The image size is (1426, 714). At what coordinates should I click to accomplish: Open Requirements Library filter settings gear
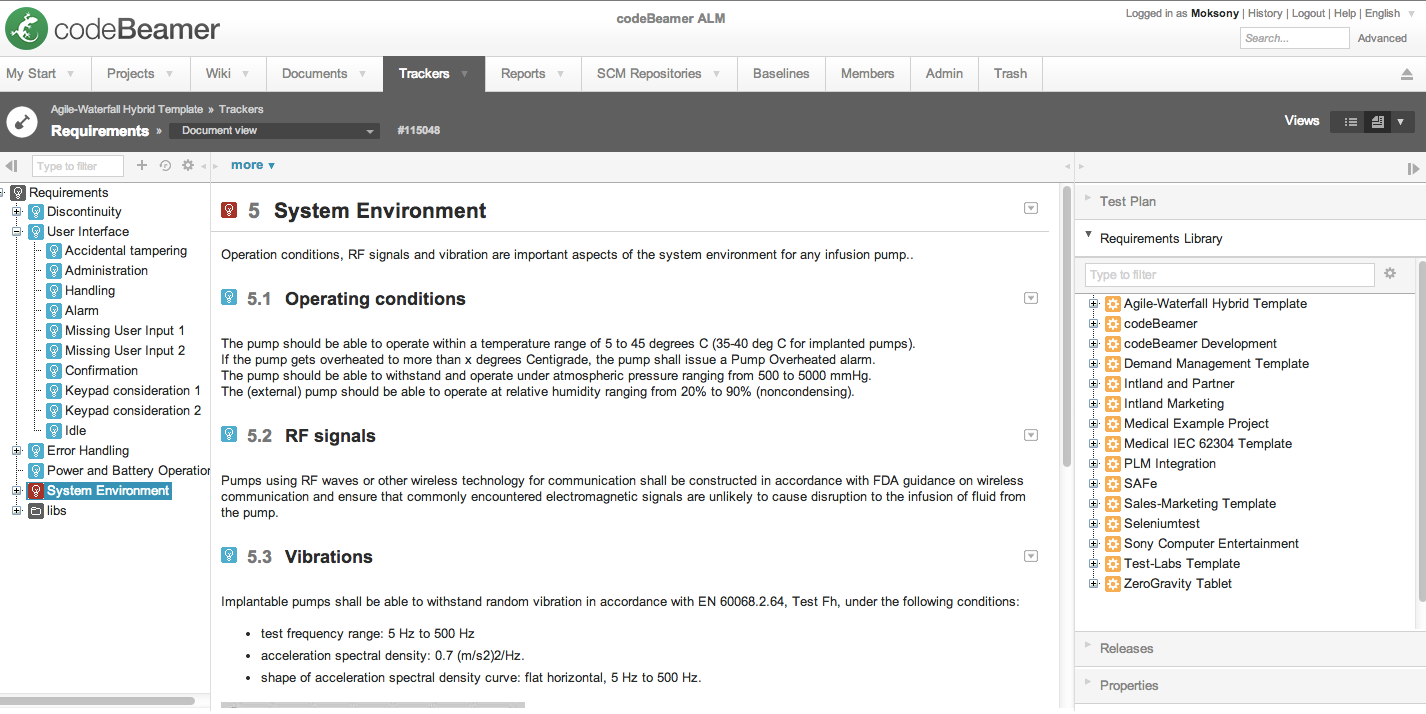coord(1390,273)
